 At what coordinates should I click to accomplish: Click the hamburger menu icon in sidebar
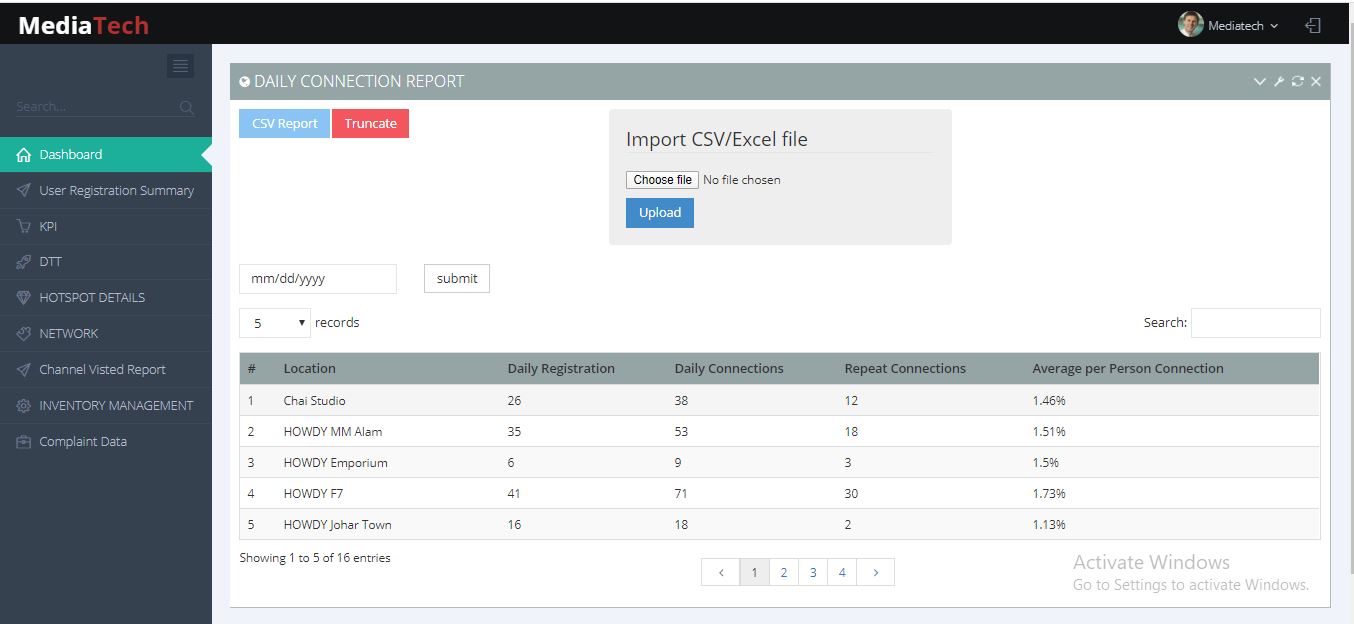tap(180, 66)
